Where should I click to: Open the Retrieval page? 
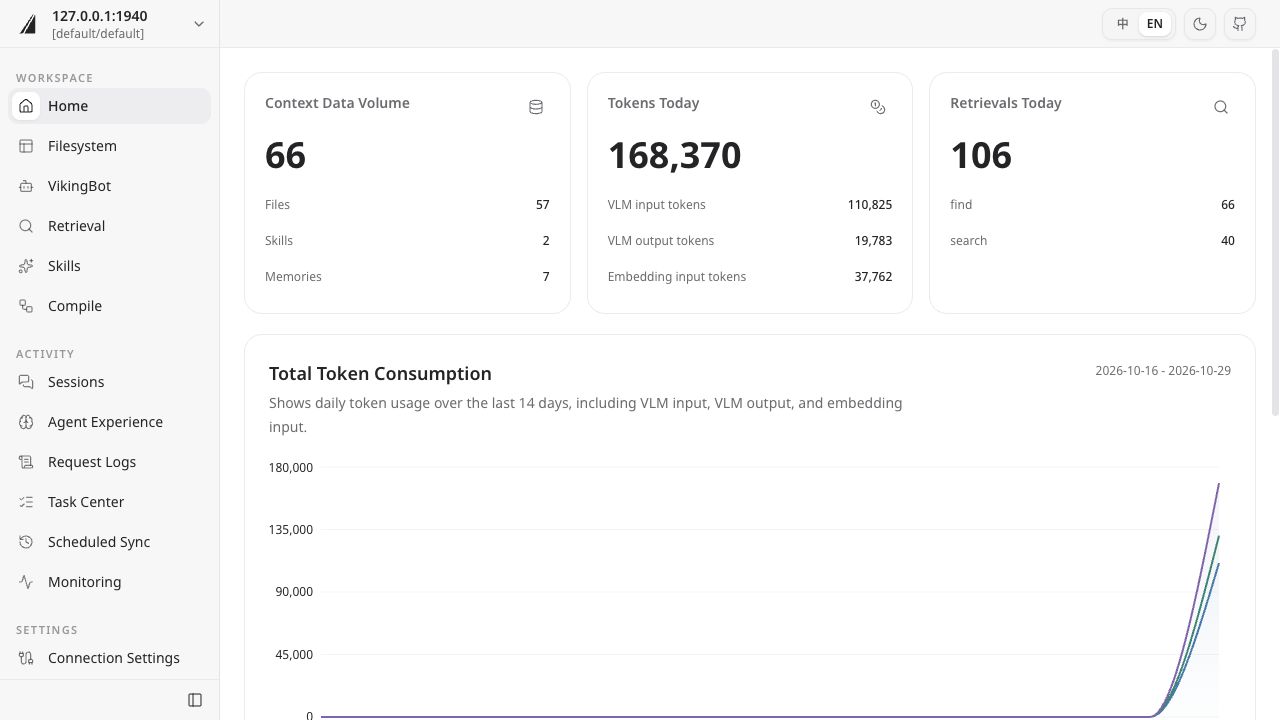pyautogui.click(x=110, y=226)
